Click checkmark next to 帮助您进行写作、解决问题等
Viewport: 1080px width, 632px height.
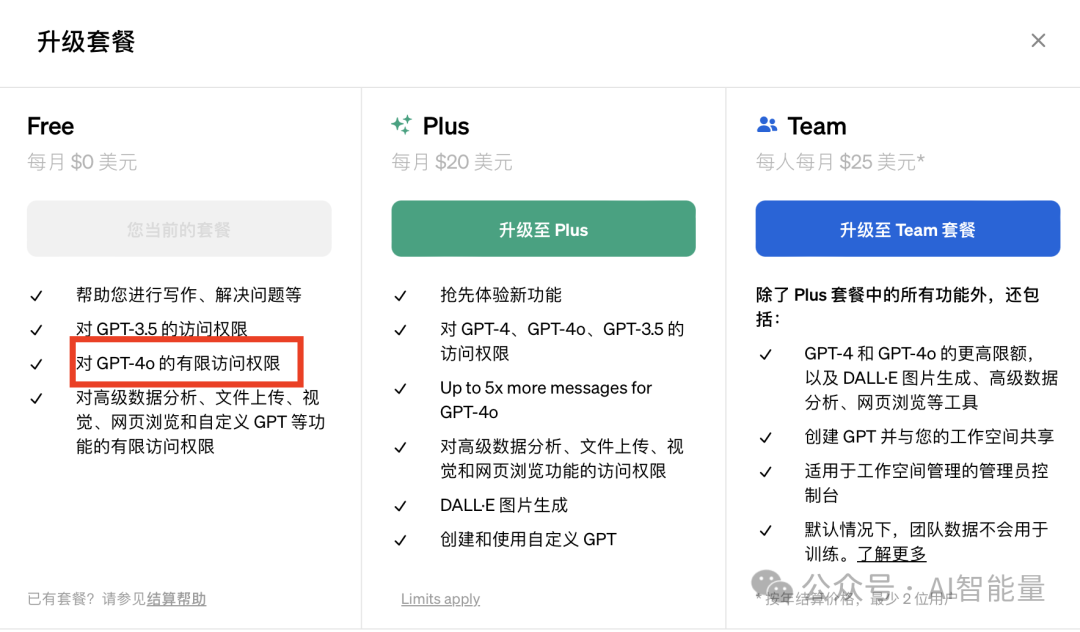coord(36,296)
